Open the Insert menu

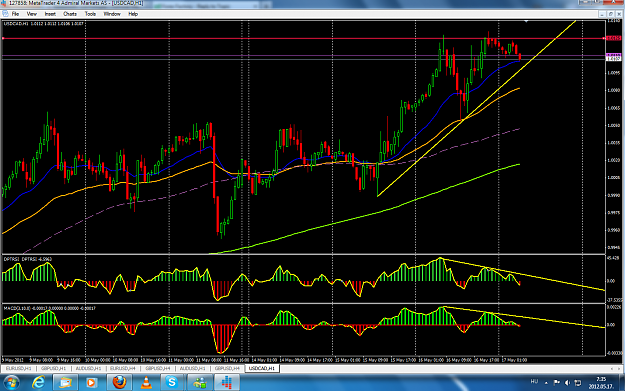[x=50, y=14]
